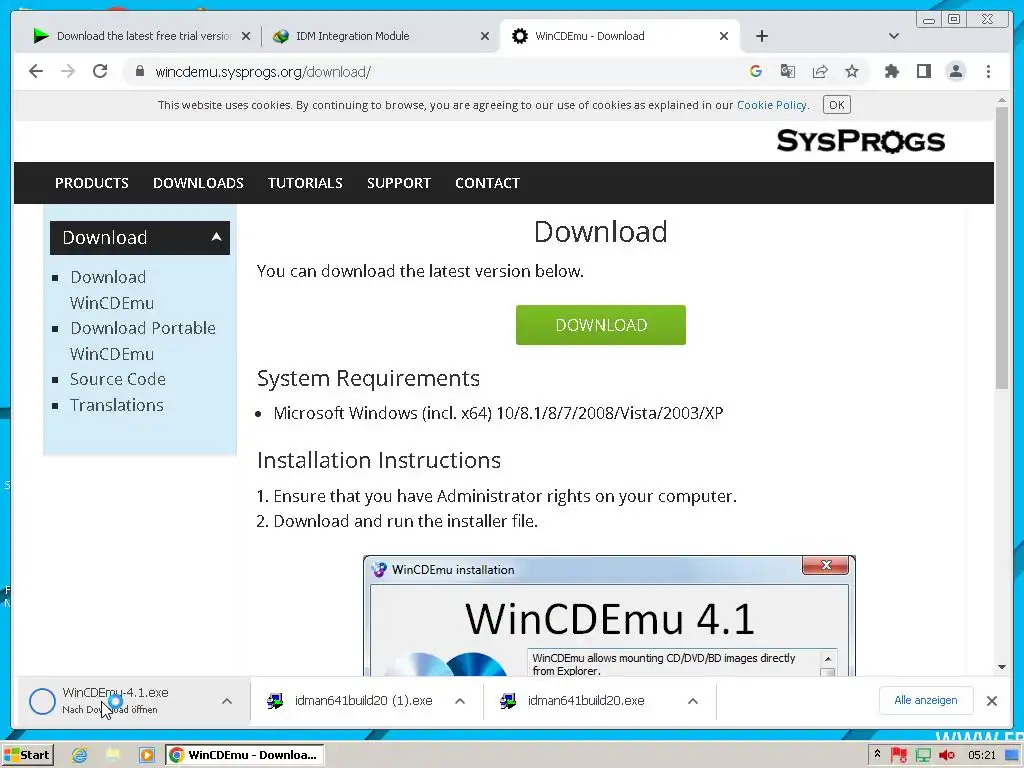The image size is (1024, 768).
Task: Click the taskbar clock 05:21
Action: point(982,755)
